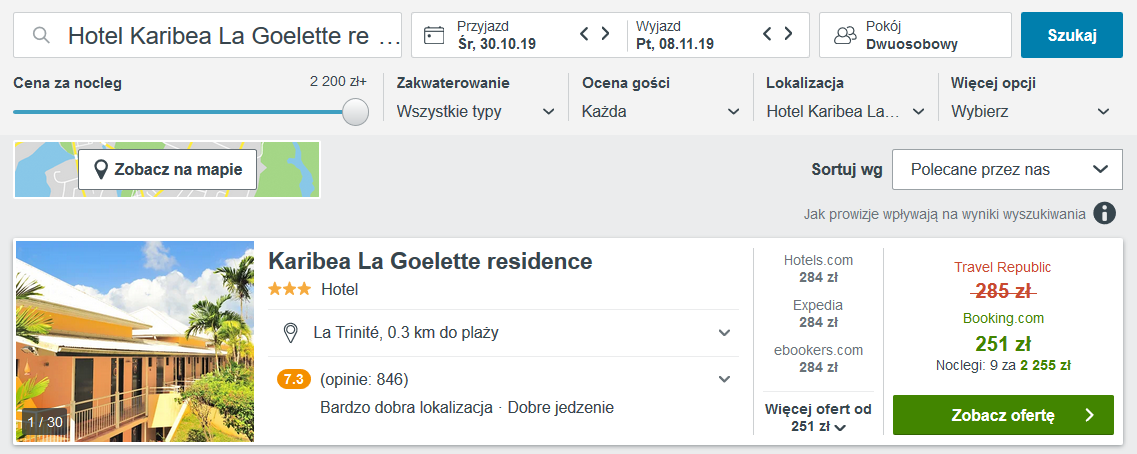Click Noclegi: 9 za 2 255 zł text
Screen dimensions: 1137x454
pyautogui.click(x=1003, y=366)
